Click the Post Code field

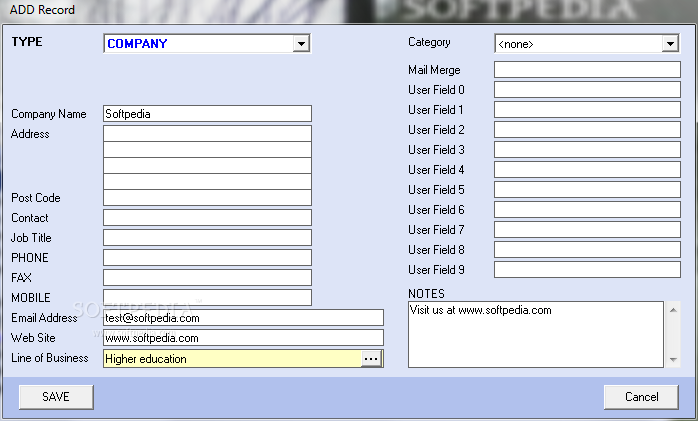click(x=207, y=198)
